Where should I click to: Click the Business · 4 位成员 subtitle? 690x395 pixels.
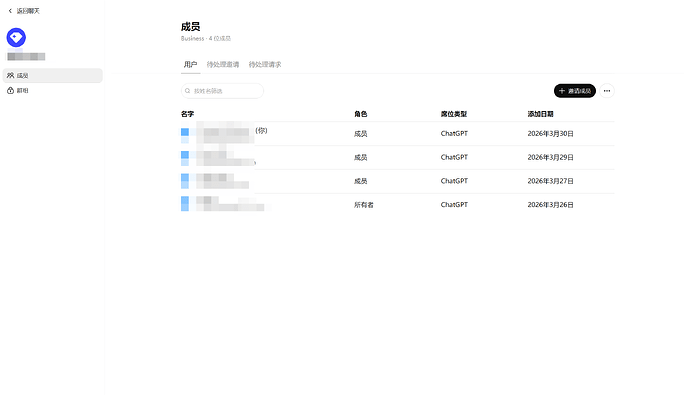(x=206, y=39)
